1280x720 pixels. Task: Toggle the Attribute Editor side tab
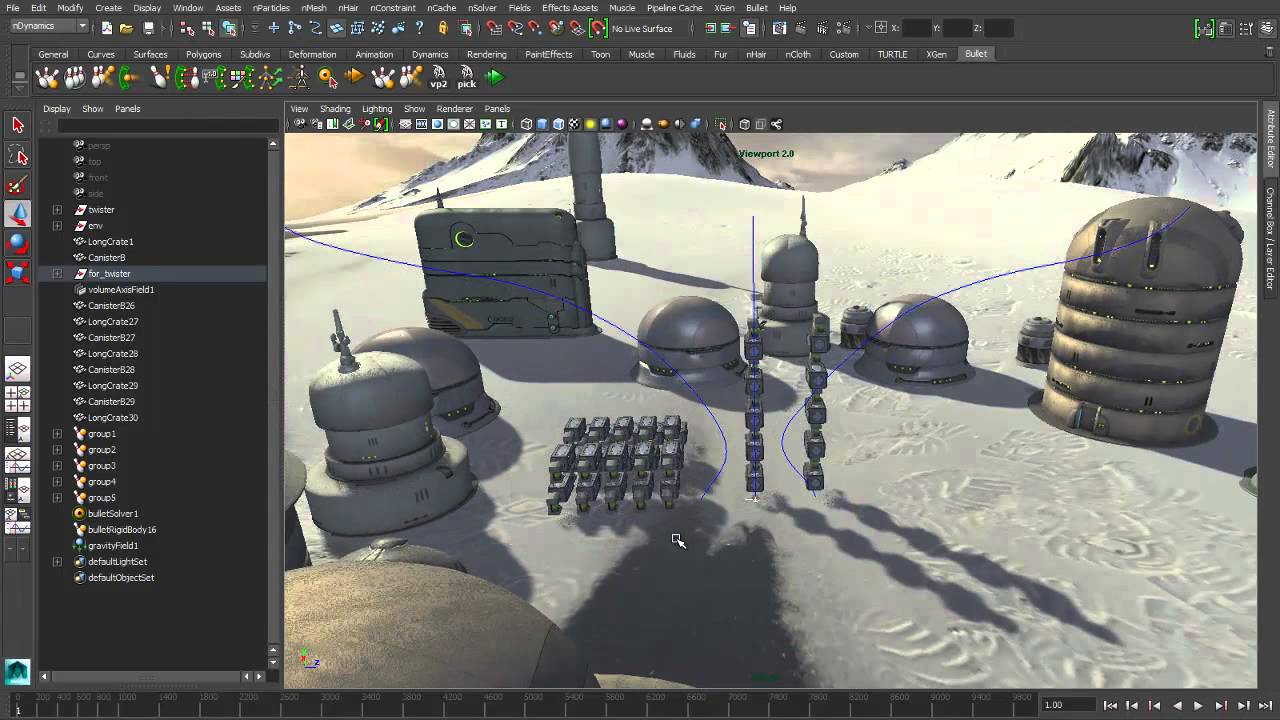(x=1271, y=140)
